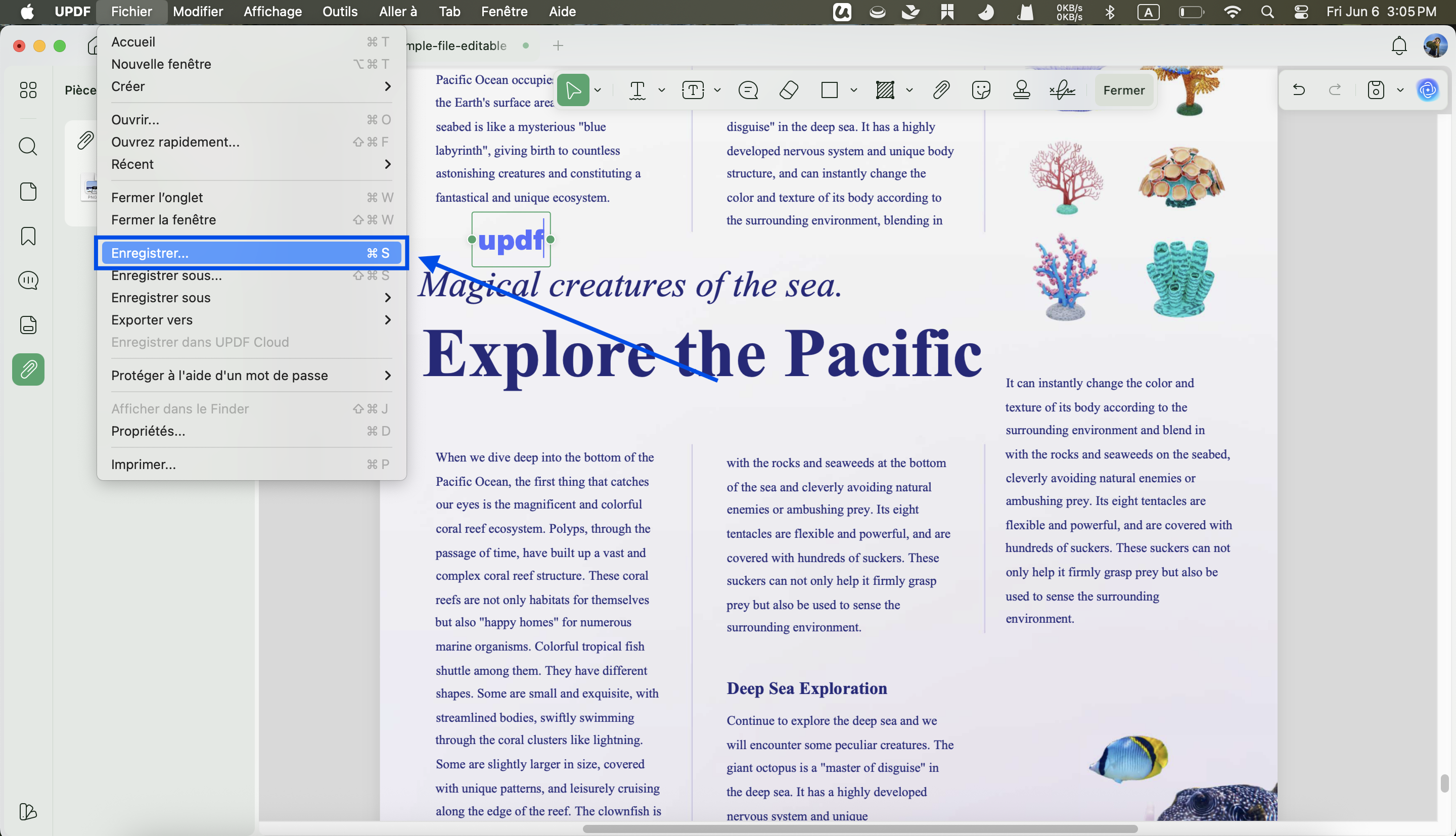Open macOS Spotlight search icon
The image size is (1456, 836).
pyautogui.click(x=1268, y=12)
